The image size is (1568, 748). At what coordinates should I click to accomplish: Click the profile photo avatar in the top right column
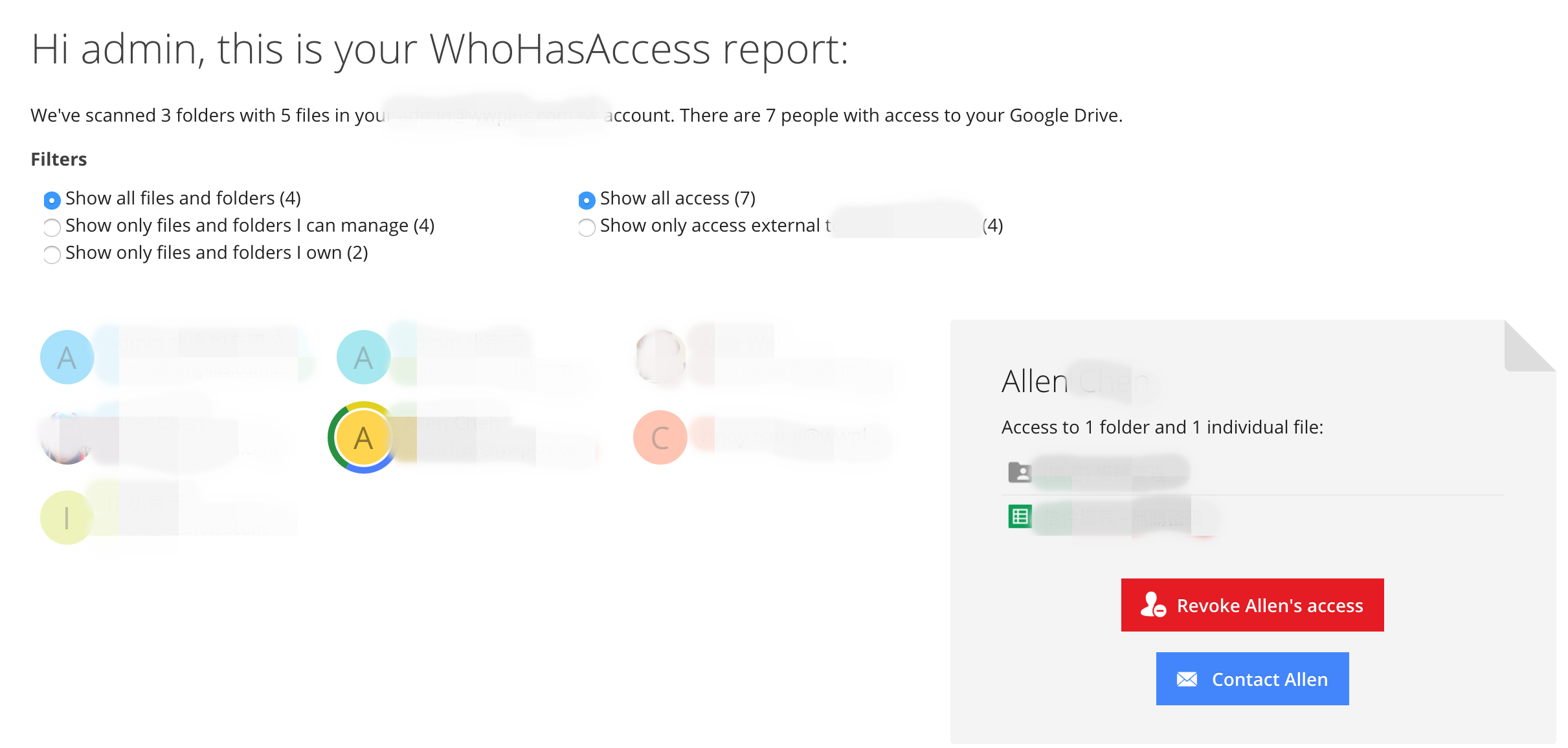[x=660, y=356]
